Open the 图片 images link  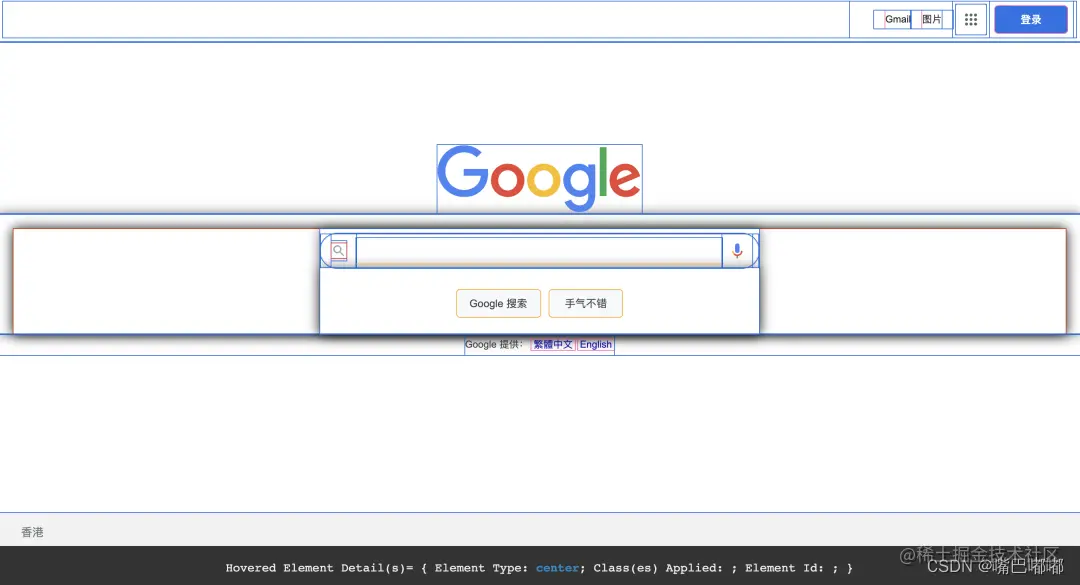point(931,19)
